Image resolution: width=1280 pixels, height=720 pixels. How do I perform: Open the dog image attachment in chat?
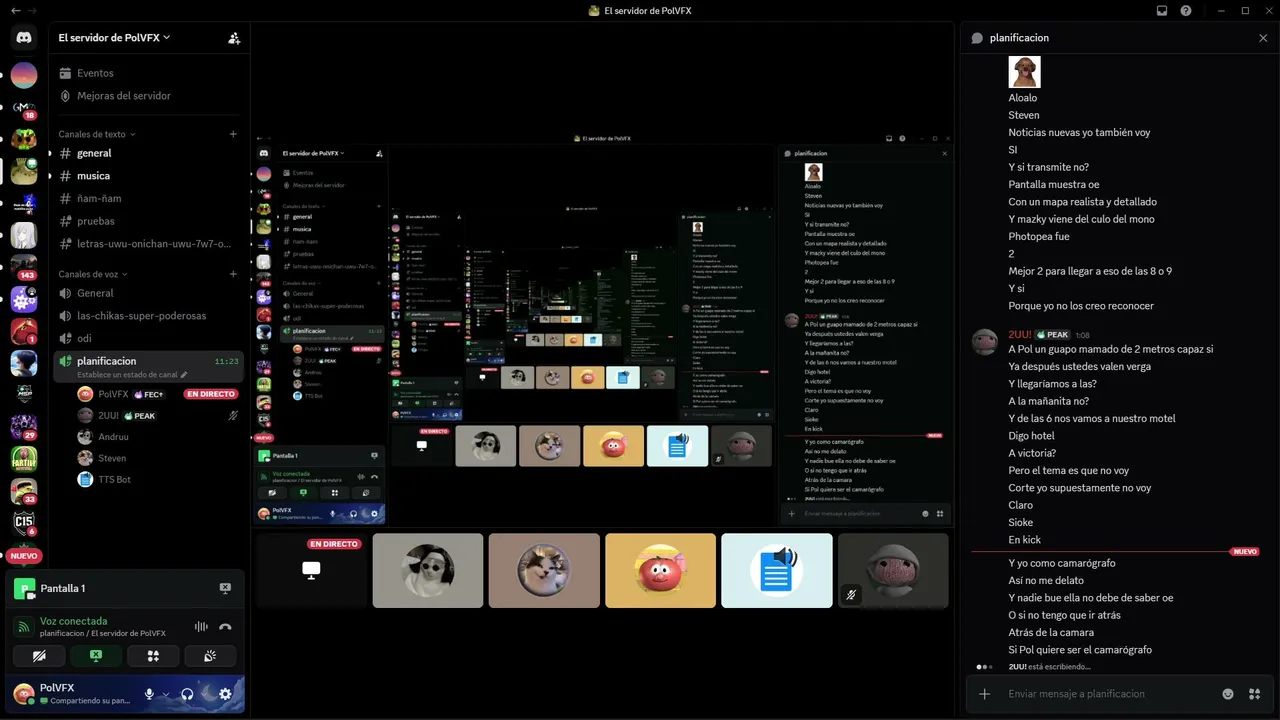(x=1024, y=72)
